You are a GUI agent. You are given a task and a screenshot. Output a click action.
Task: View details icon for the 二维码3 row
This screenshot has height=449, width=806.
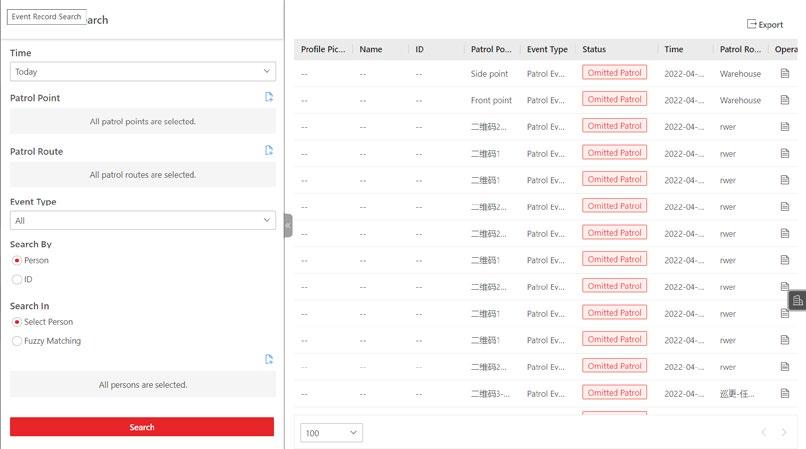coord(785,393)
